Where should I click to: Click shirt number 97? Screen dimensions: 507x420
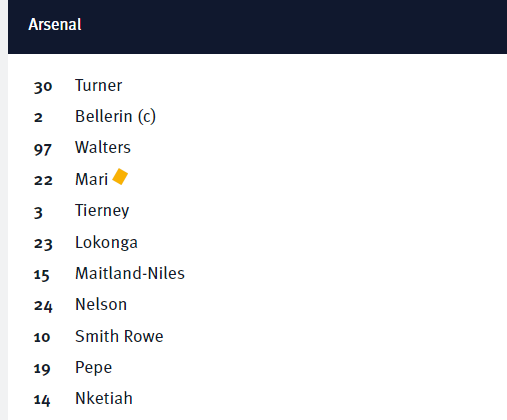point(43,150)
